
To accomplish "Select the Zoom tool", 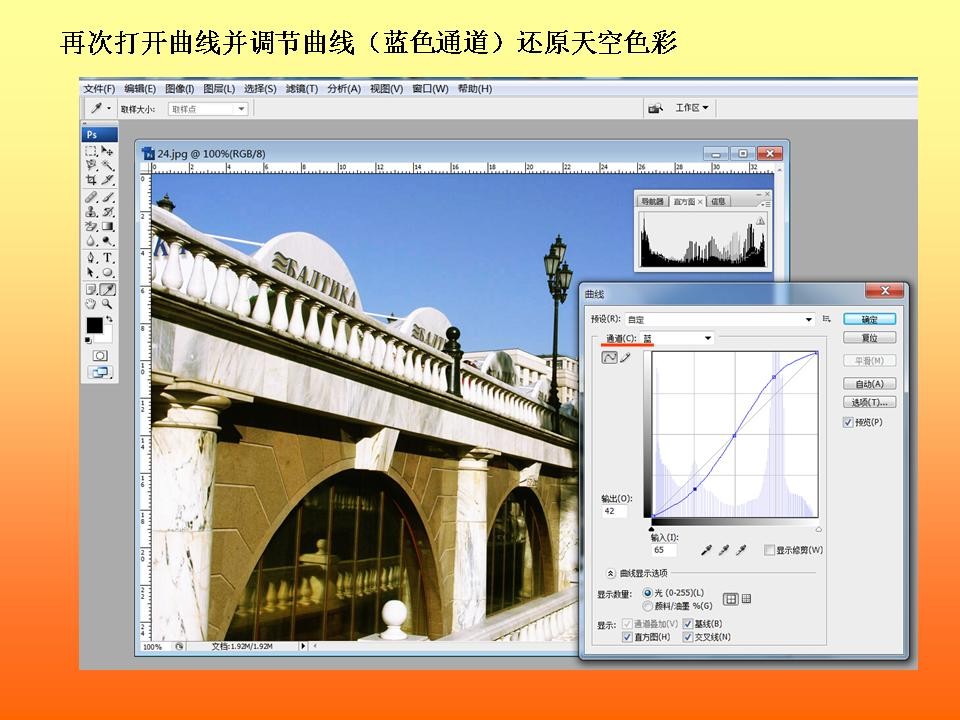I will (108, 304).
